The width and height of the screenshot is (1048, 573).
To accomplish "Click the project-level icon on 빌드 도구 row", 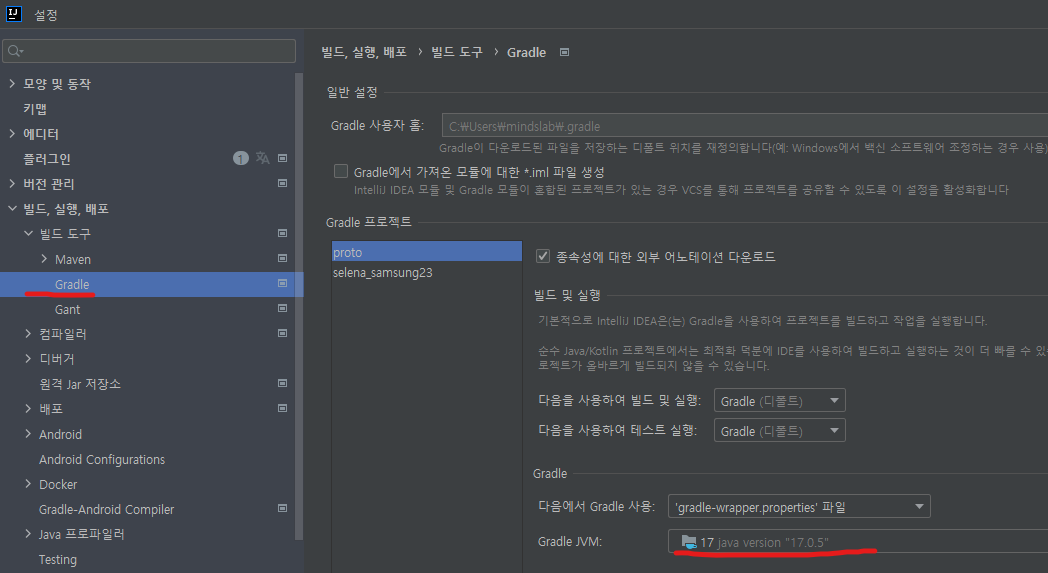I will click(x=283, y=233).
